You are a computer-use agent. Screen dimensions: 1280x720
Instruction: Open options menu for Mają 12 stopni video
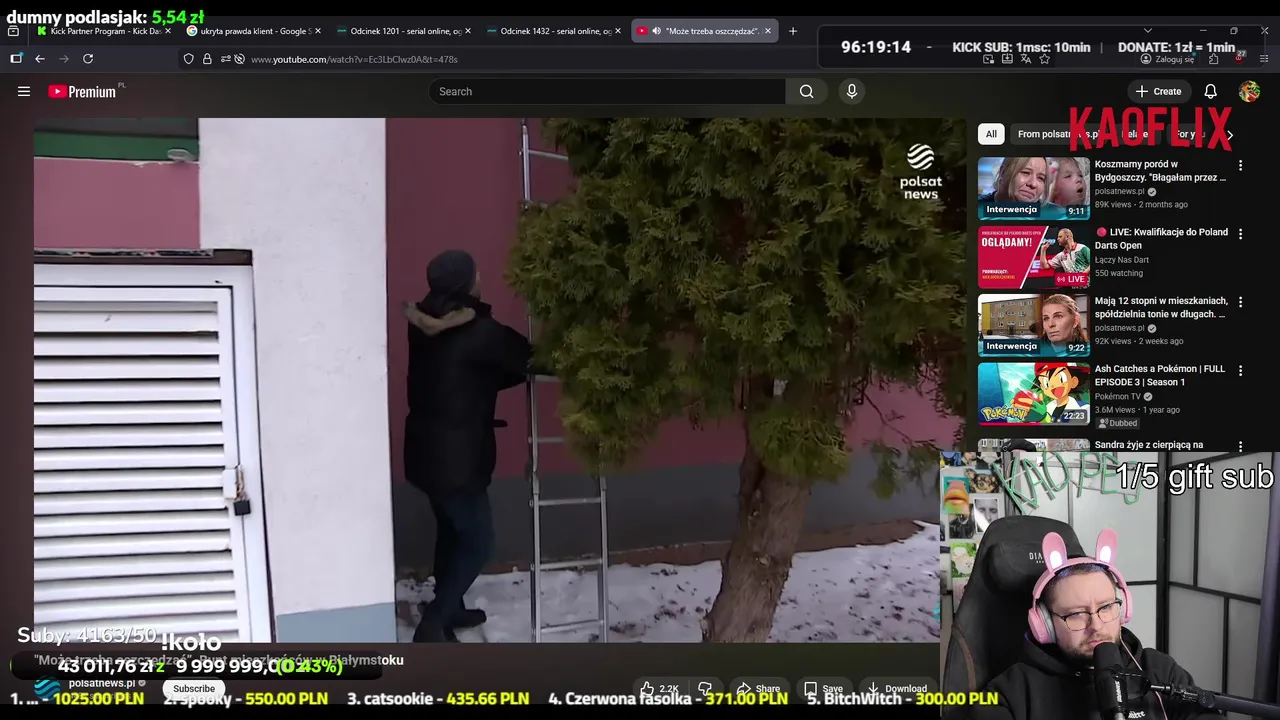(x=1241, y=302)
